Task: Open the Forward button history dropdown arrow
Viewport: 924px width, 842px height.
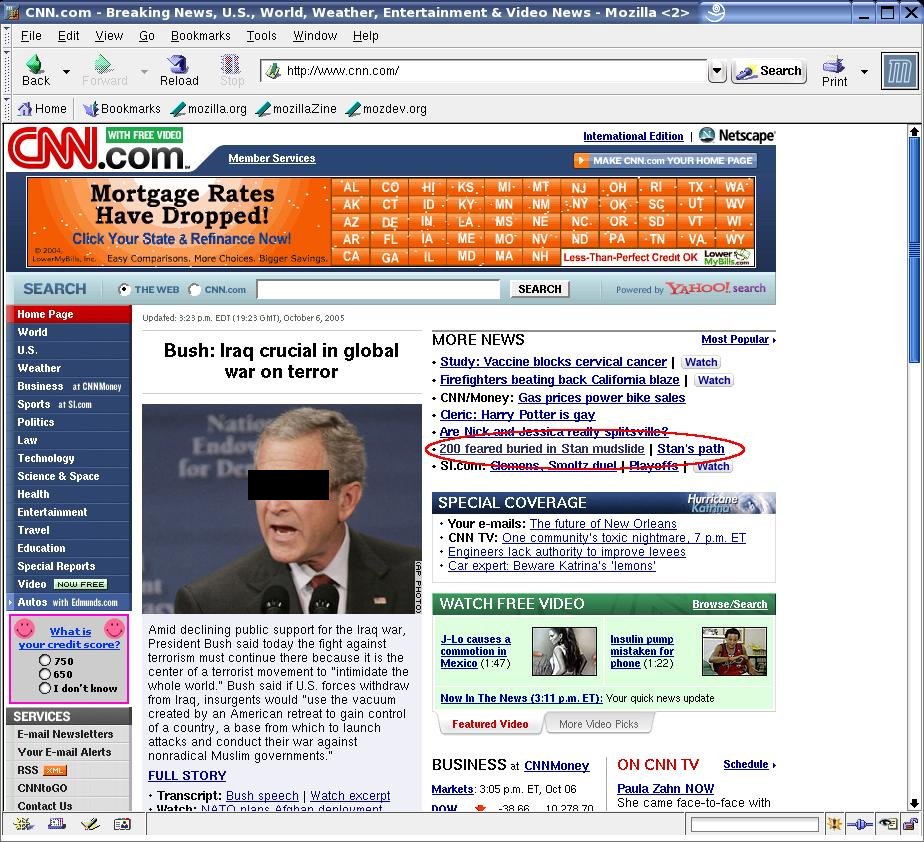Action: tap(144, 71)
